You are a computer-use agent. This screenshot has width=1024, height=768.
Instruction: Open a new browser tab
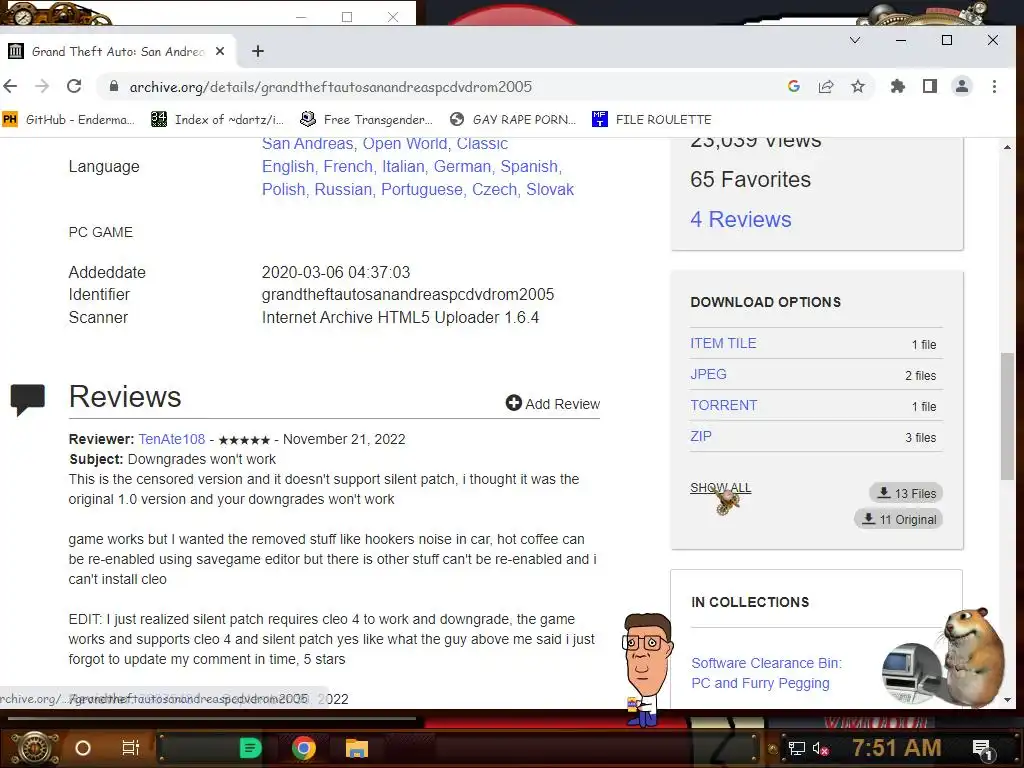click(258, 51)
